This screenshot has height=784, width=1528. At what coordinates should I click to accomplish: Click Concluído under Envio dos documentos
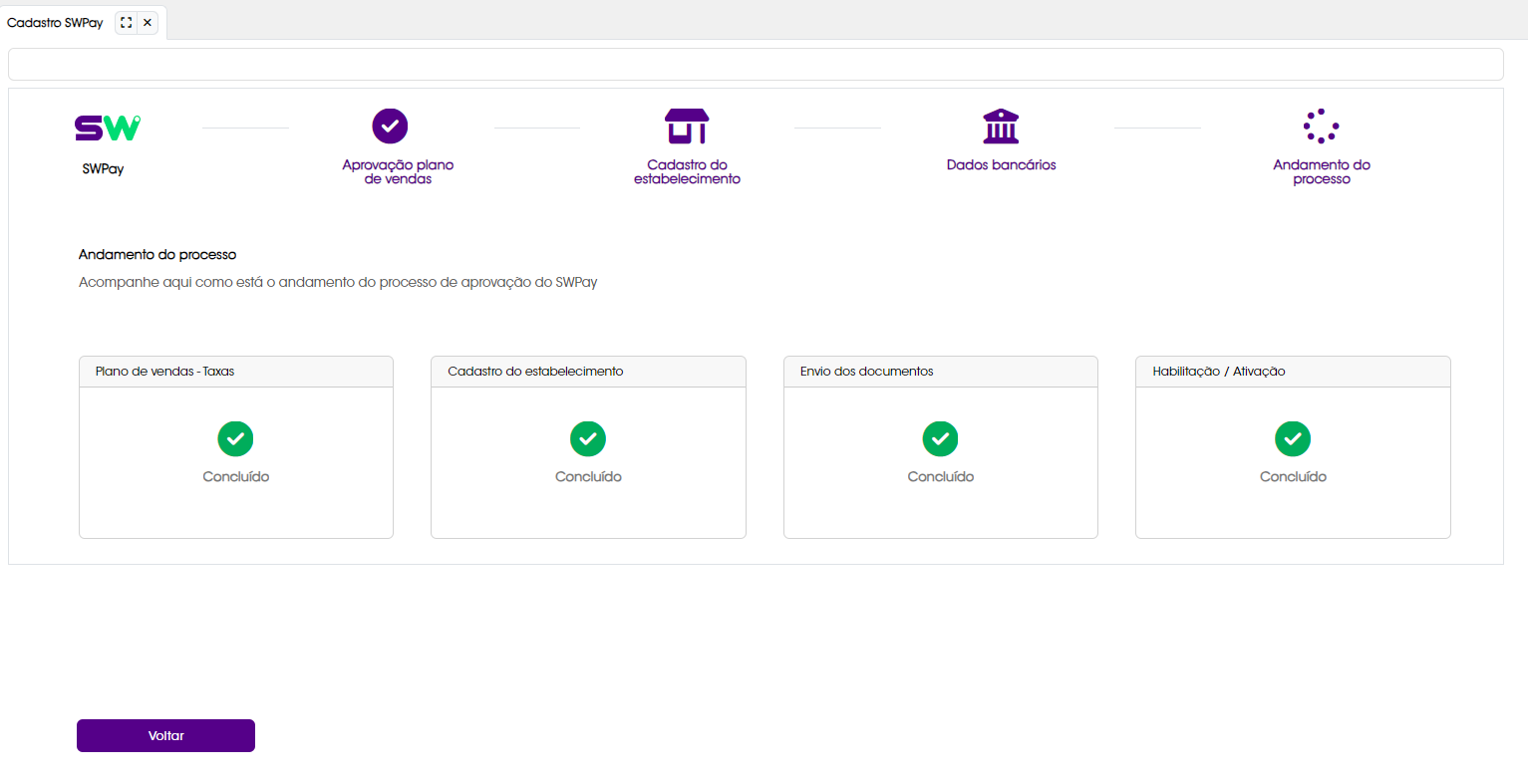tap(941, 477)
